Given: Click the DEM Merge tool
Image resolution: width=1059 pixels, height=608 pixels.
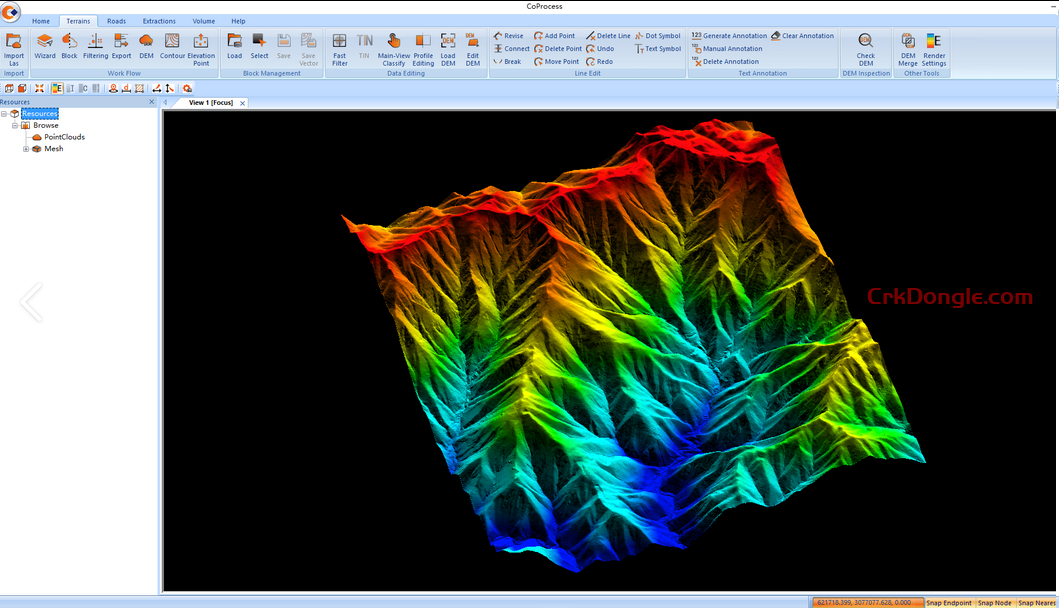Looking at the screenshot, I should pos(907,47).
